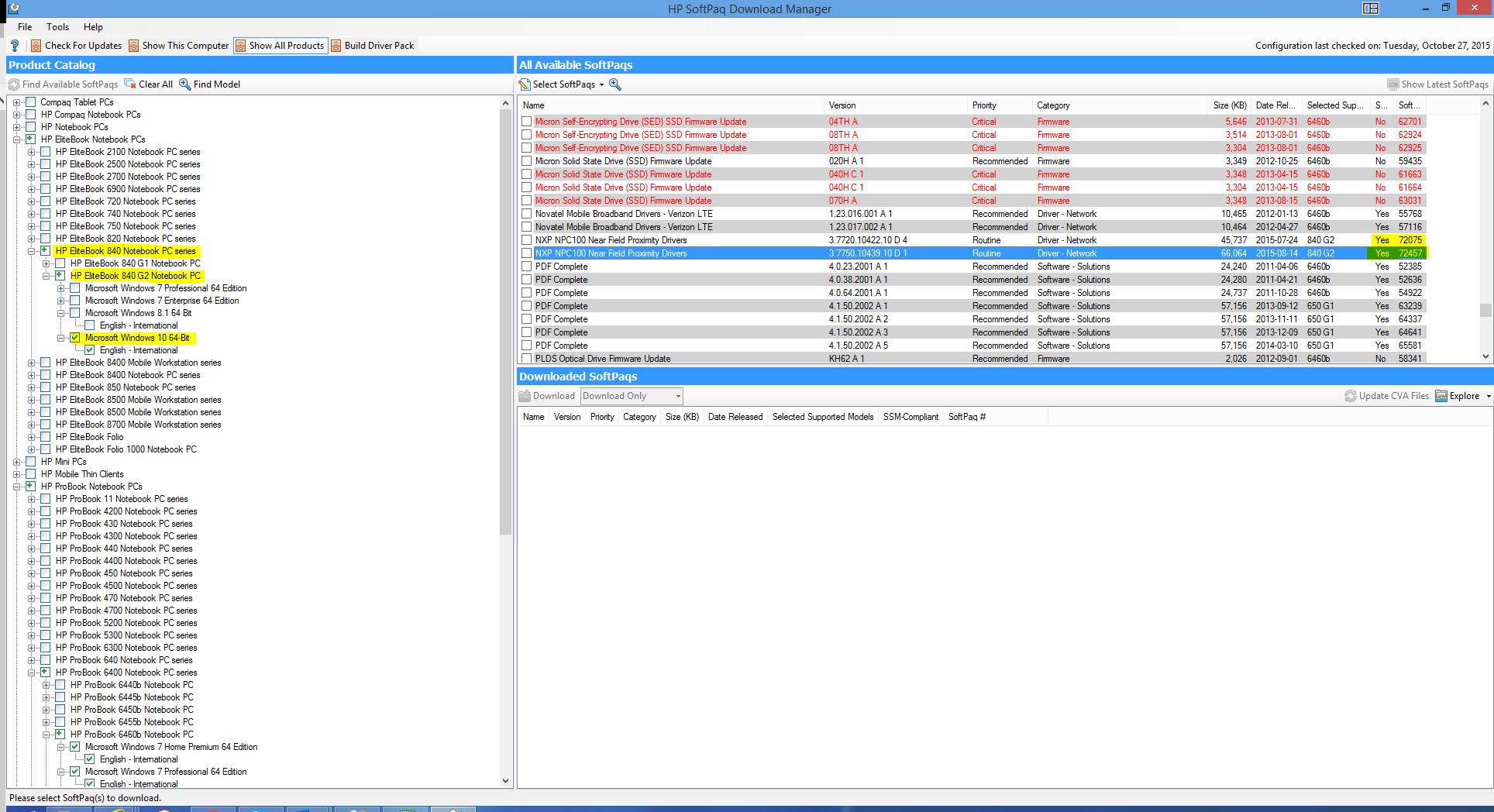The width and height of the screenshot is (1494, 812).
Task: Click the Explore folder icon
Action: click(1441, 396)
